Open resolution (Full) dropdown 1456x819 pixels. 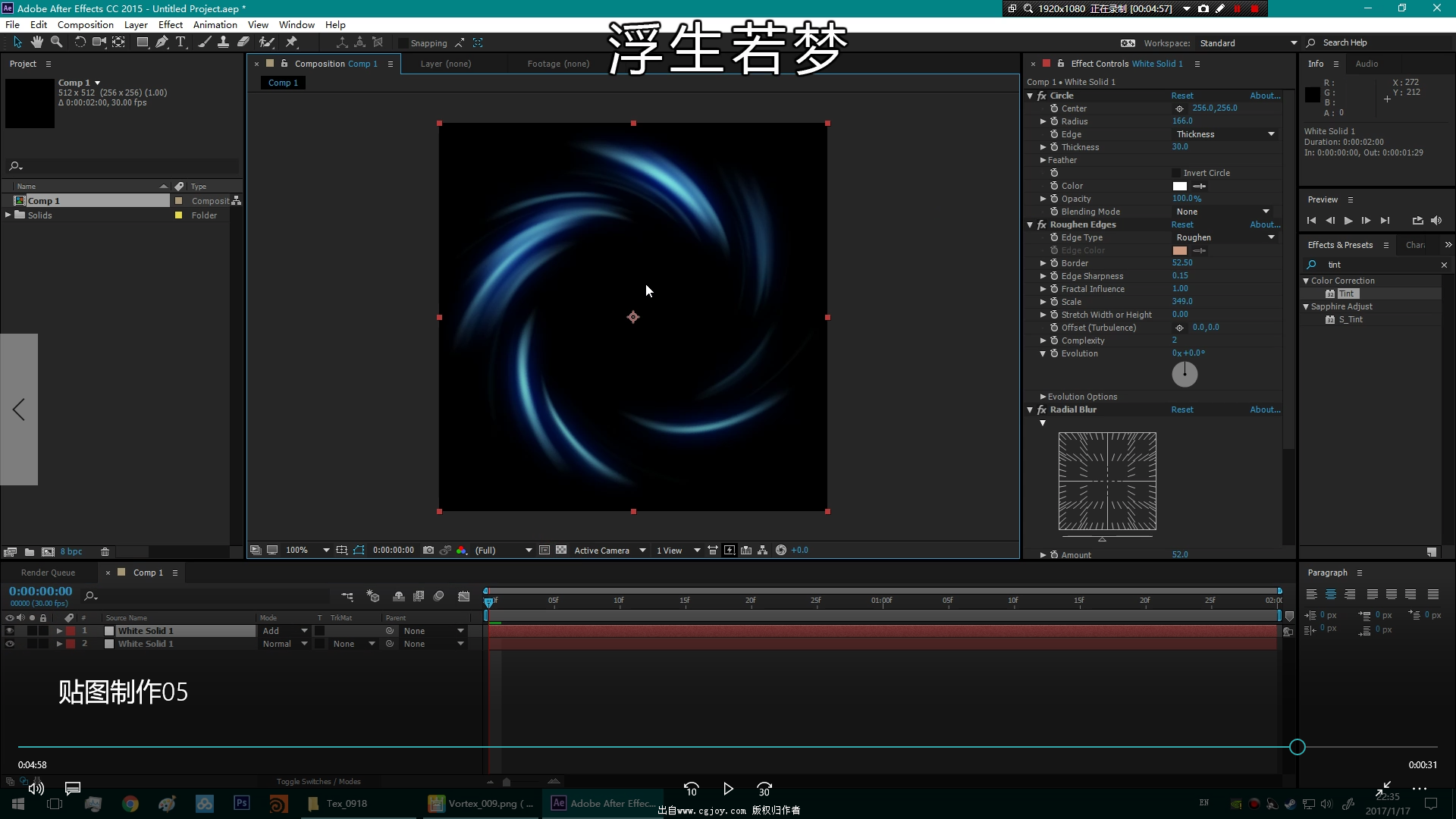point(503,551)
